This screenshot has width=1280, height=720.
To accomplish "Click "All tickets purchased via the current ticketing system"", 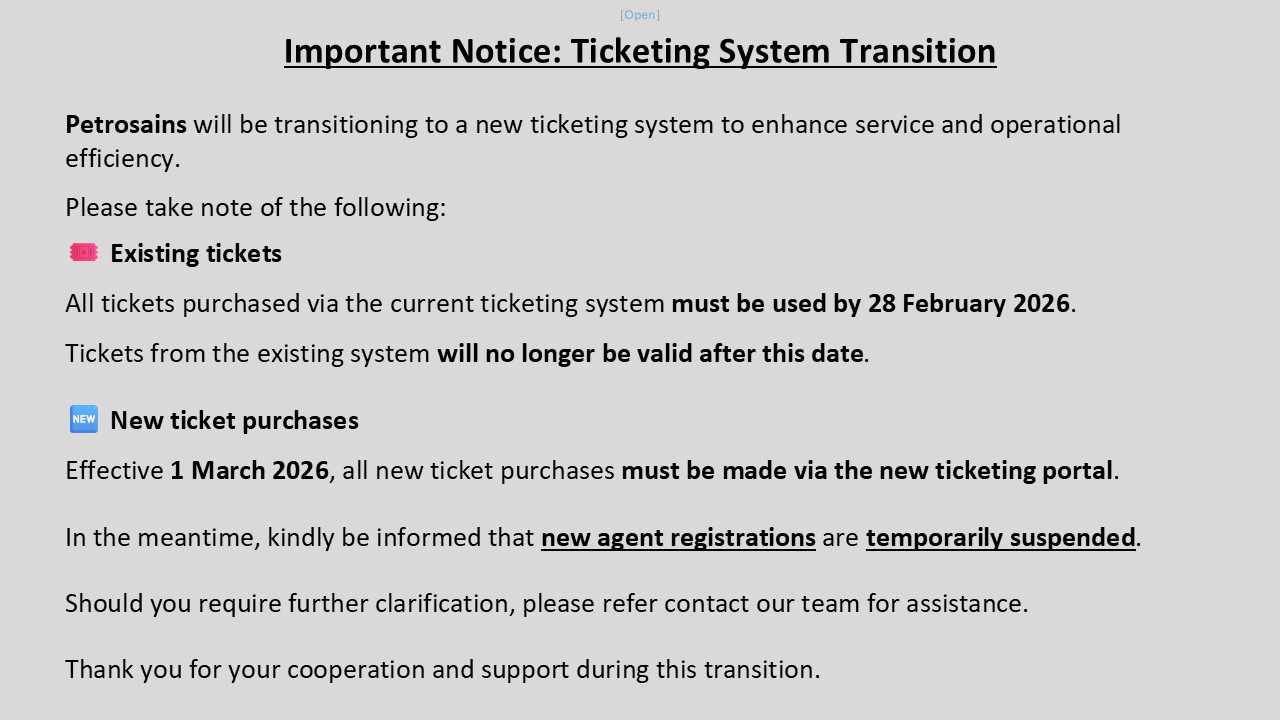I will 365,303.
